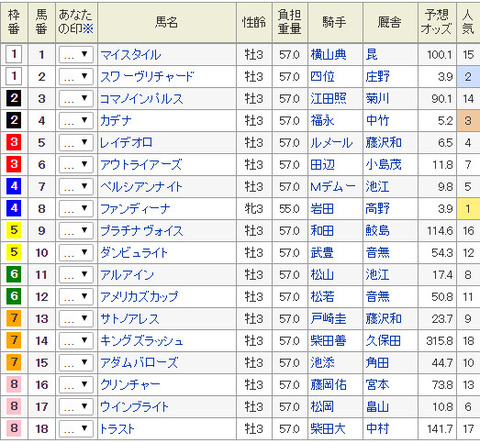Select odds value 141.7

click(440, 429)
